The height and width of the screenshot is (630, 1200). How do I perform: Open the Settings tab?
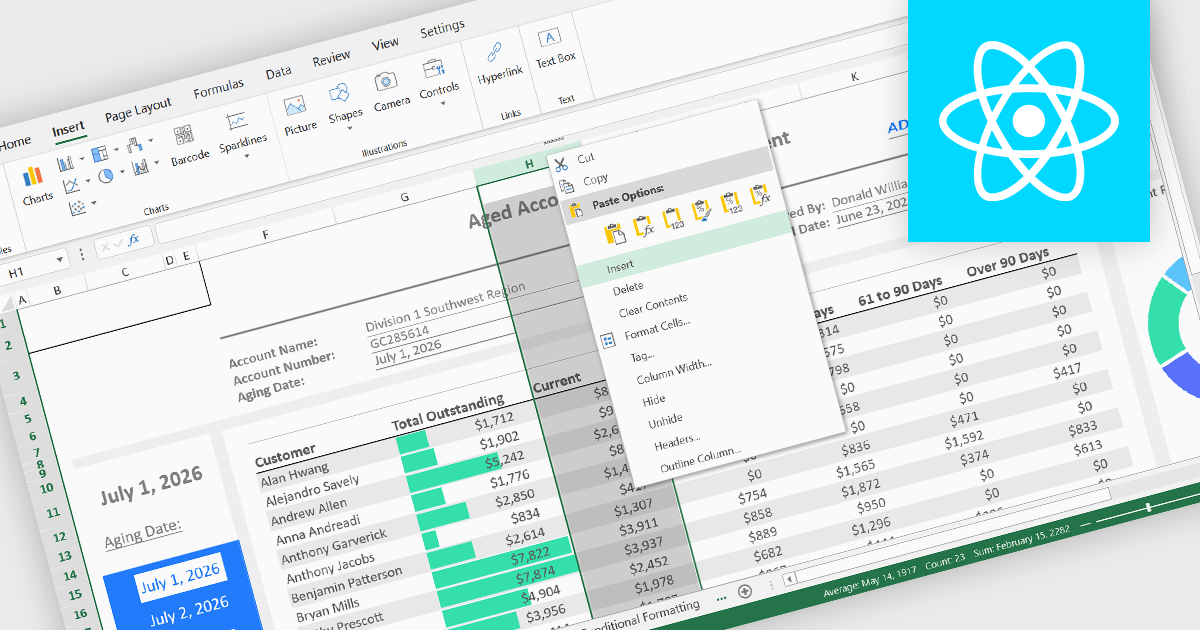[x=442, y=28]
